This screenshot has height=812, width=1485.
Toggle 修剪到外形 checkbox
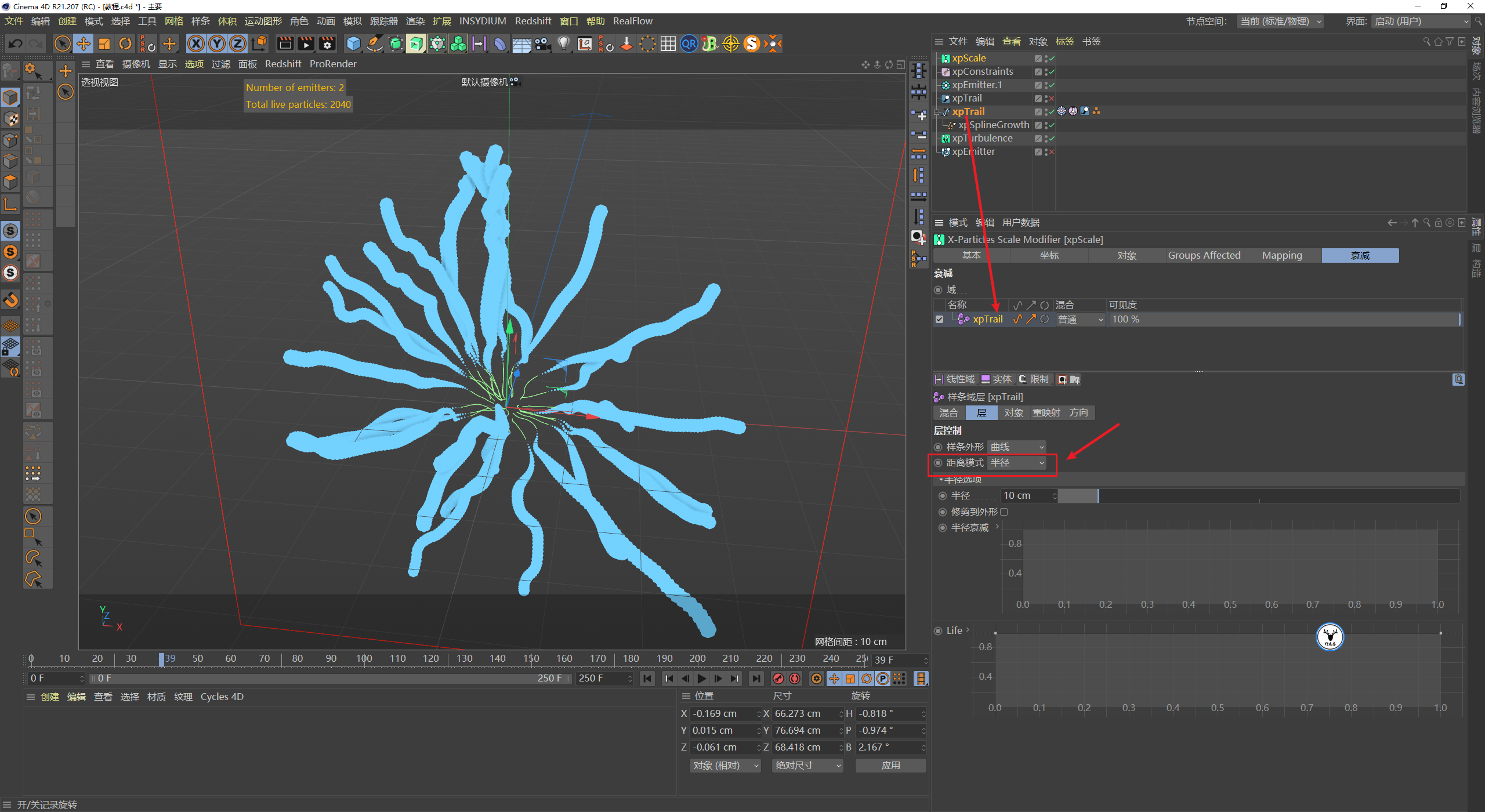[x=1004, y=512]
